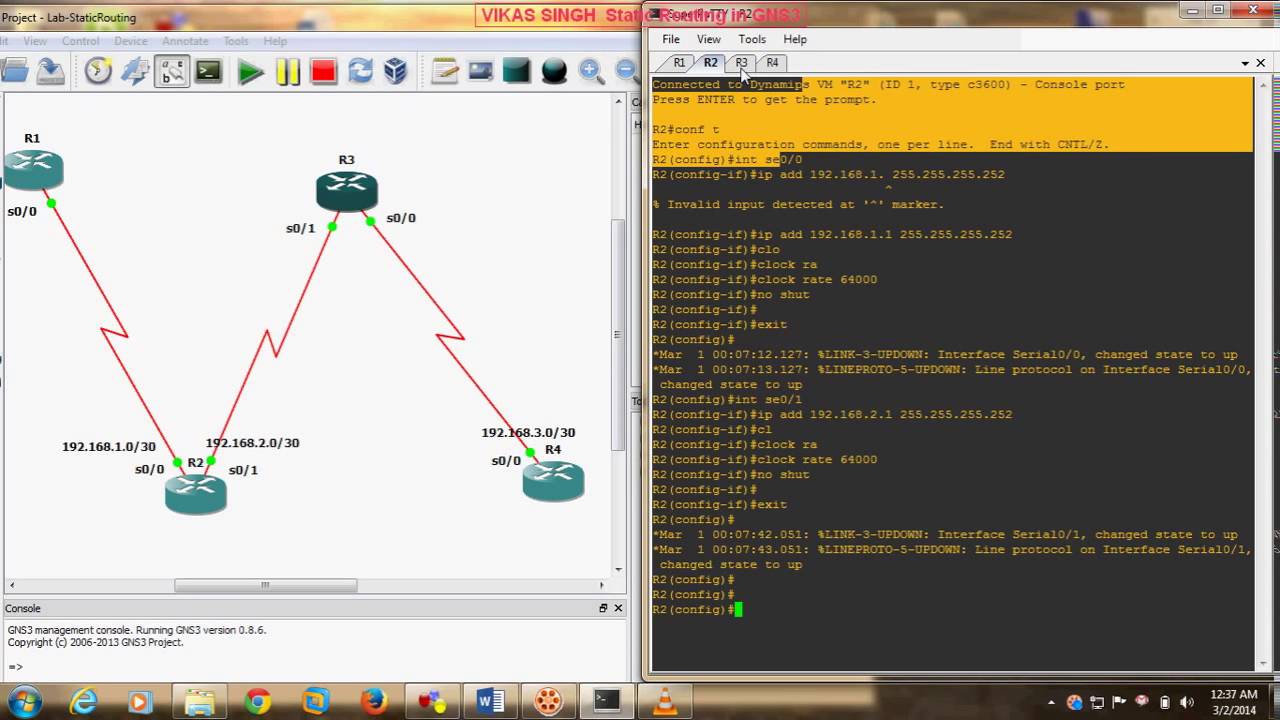Open the Annotate menu in GNS3
The height and width of the screenshot is (720, 1280).
tap(185, 41)
